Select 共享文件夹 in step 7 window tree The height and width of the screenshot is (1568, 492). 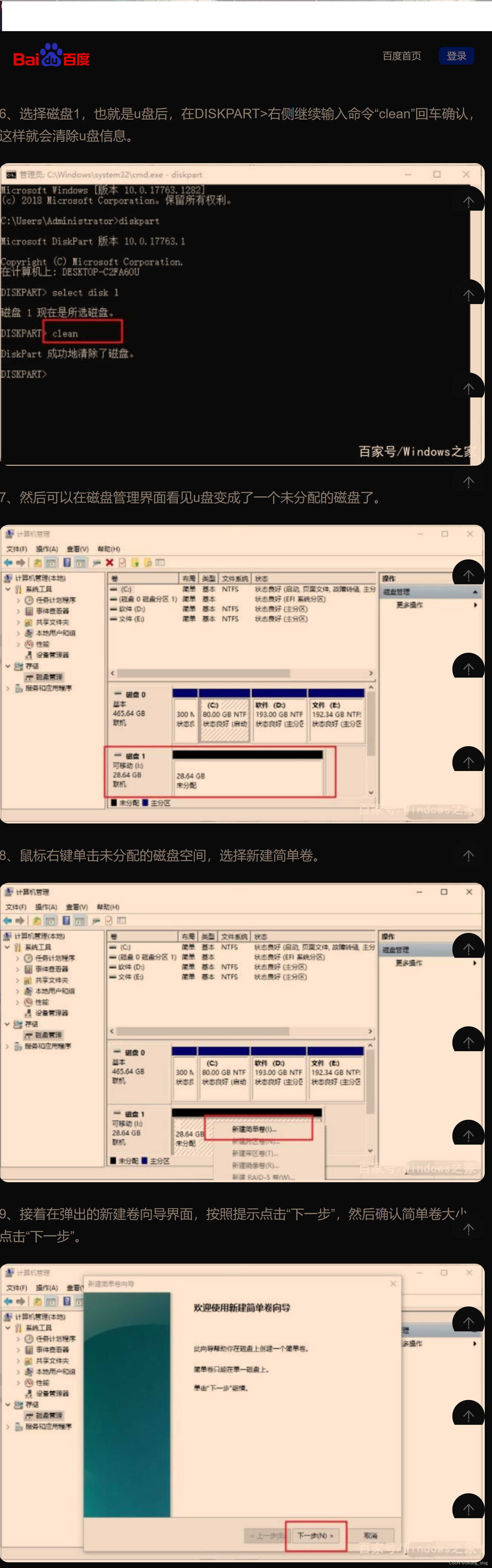click(x=52, y=622)
